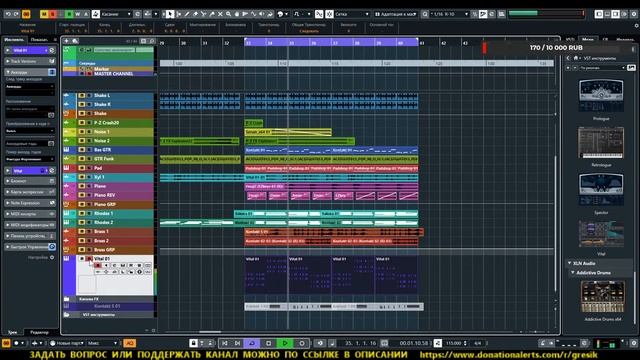Switch to the Показать visibility tab
640x360 pixels.
tap(39, 40)
